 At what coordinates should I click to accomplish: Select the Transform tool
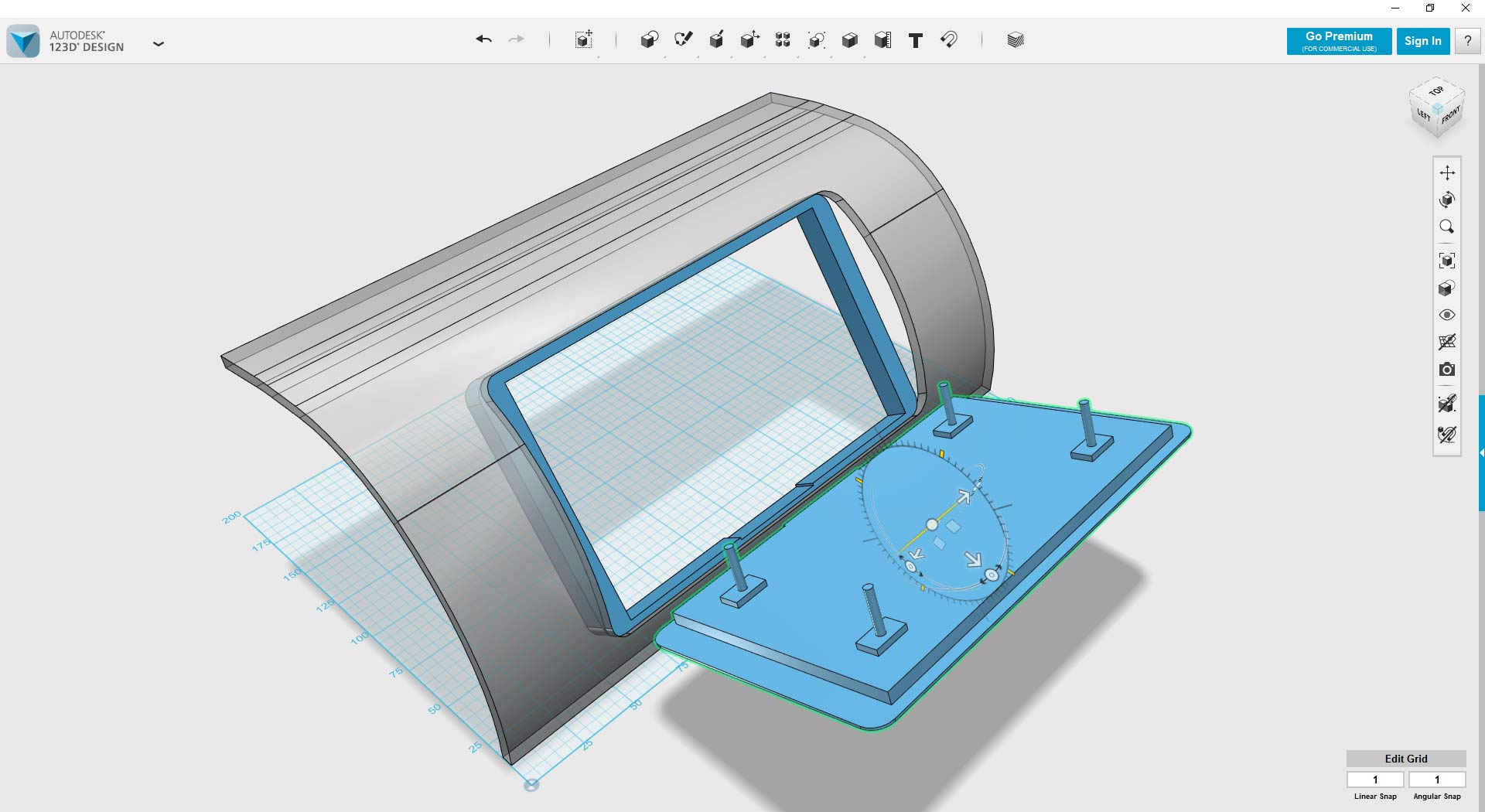[749, 39]
